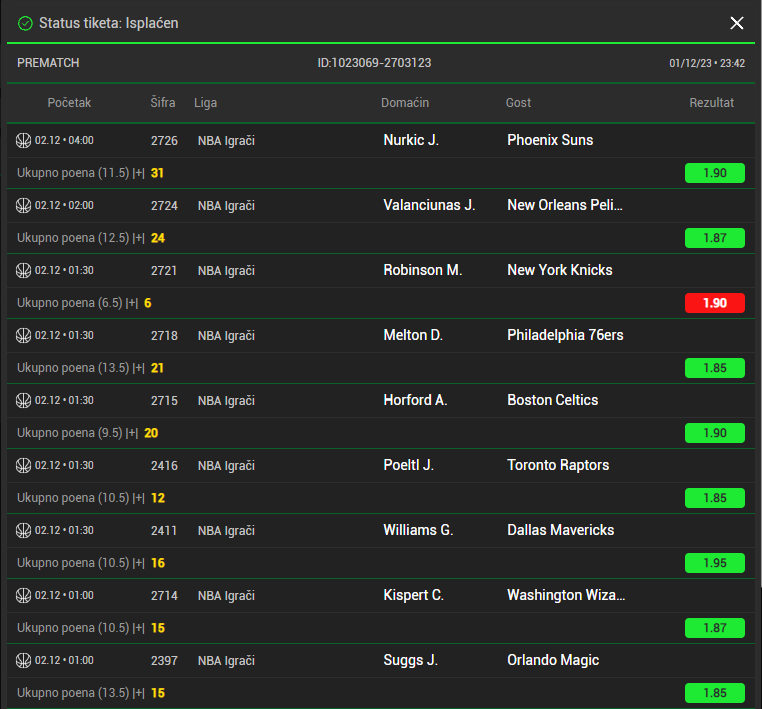Click the Liga column header
Viewport: 762px width, 709px height.
206,103
